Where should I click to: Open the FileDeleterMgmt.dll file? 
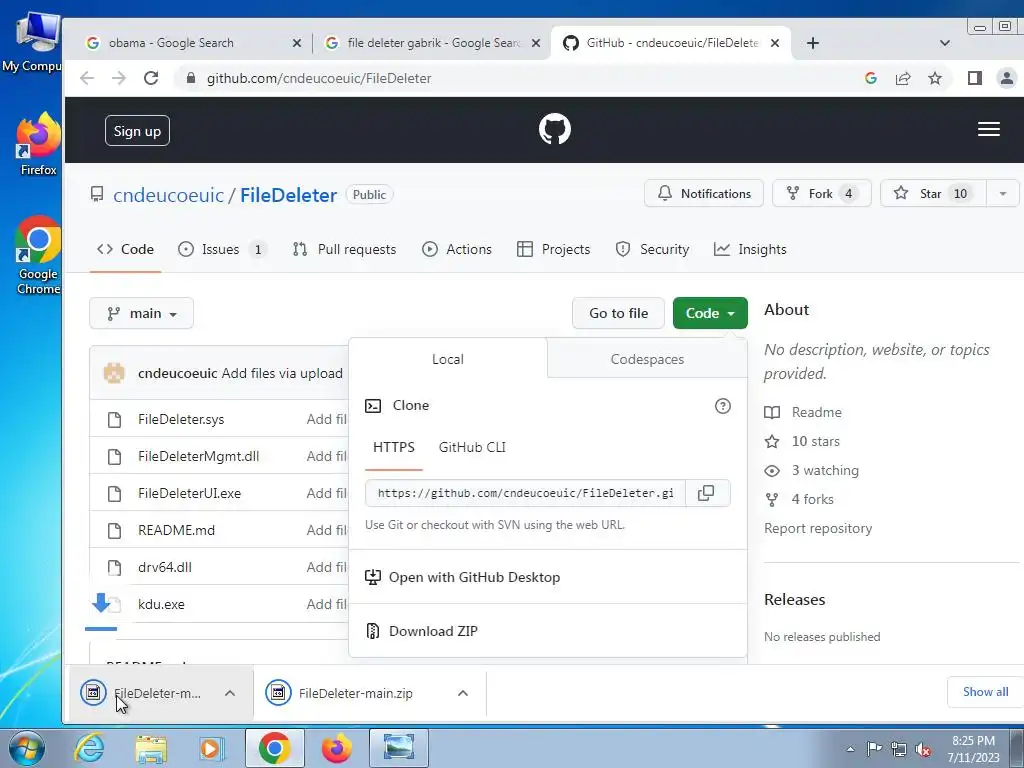tap(199, 456)
